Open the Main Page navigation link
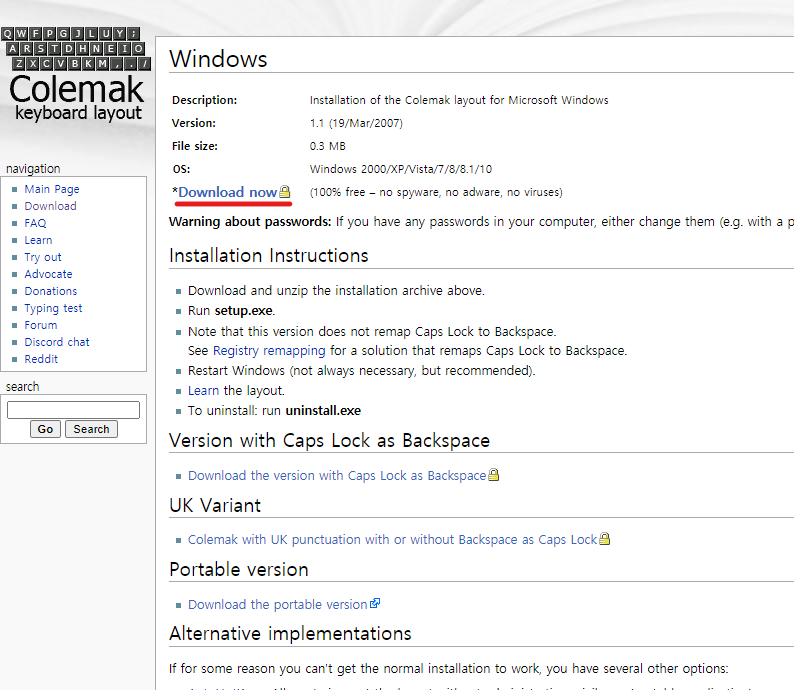The image size is (794, 690). [52, 189]
